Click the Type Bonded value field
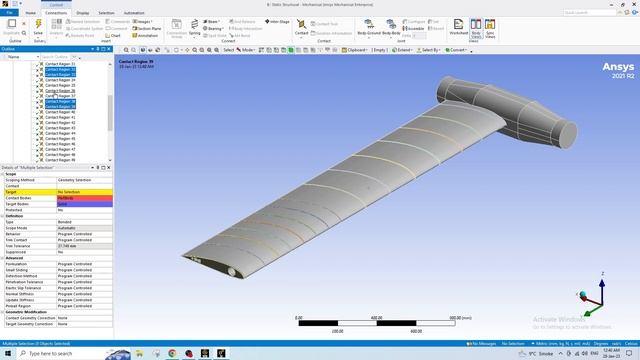This screenshot has height=360, width=640. click(84, 222)
